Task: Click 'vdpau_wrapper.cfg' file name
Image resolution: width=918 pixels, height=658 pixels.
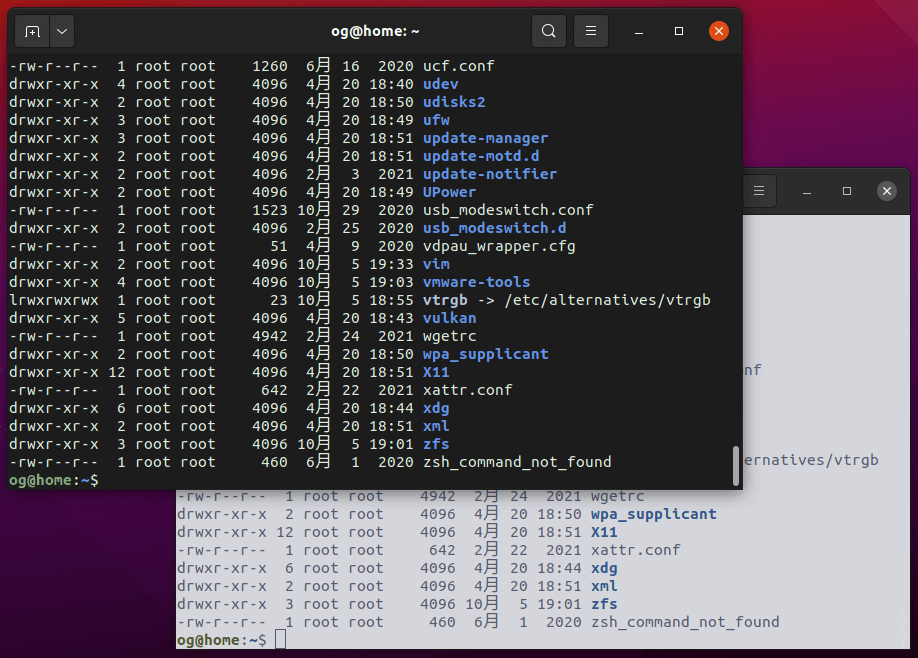Action: tap(499, 246)
